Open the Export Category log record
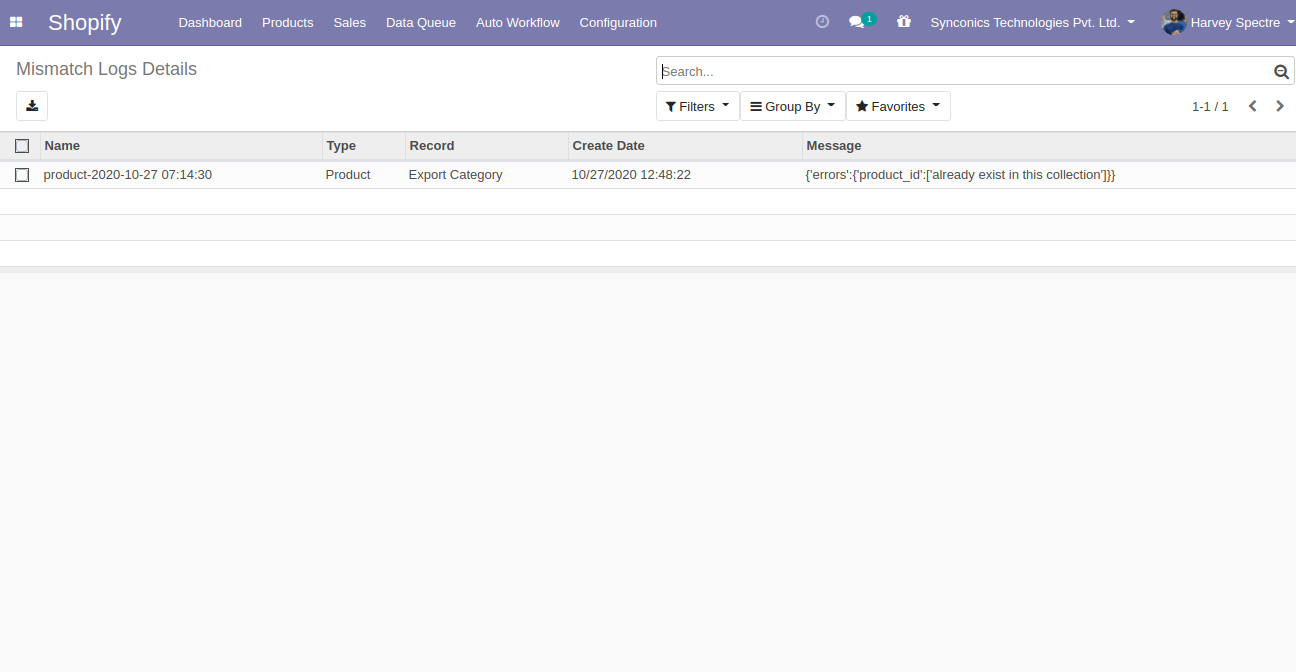Image resolution: width=1296 pixels, height=672 pixels. click(455, 175)
